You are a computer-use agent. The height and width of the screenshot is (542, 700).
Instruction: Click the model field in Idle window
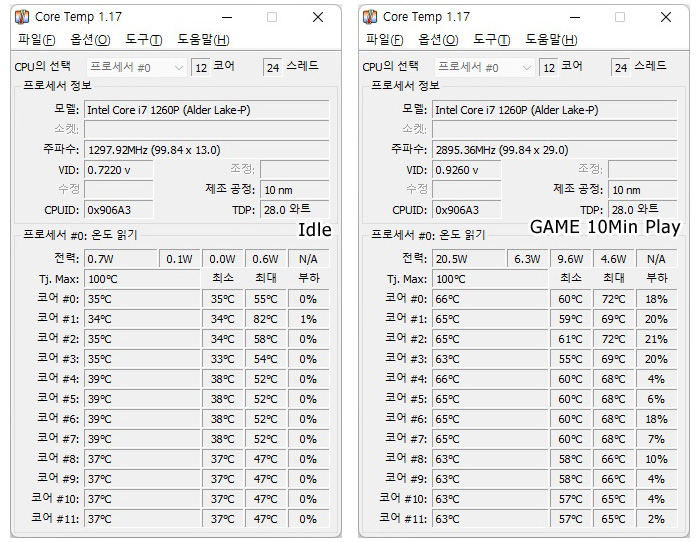[x=207, y=110]
